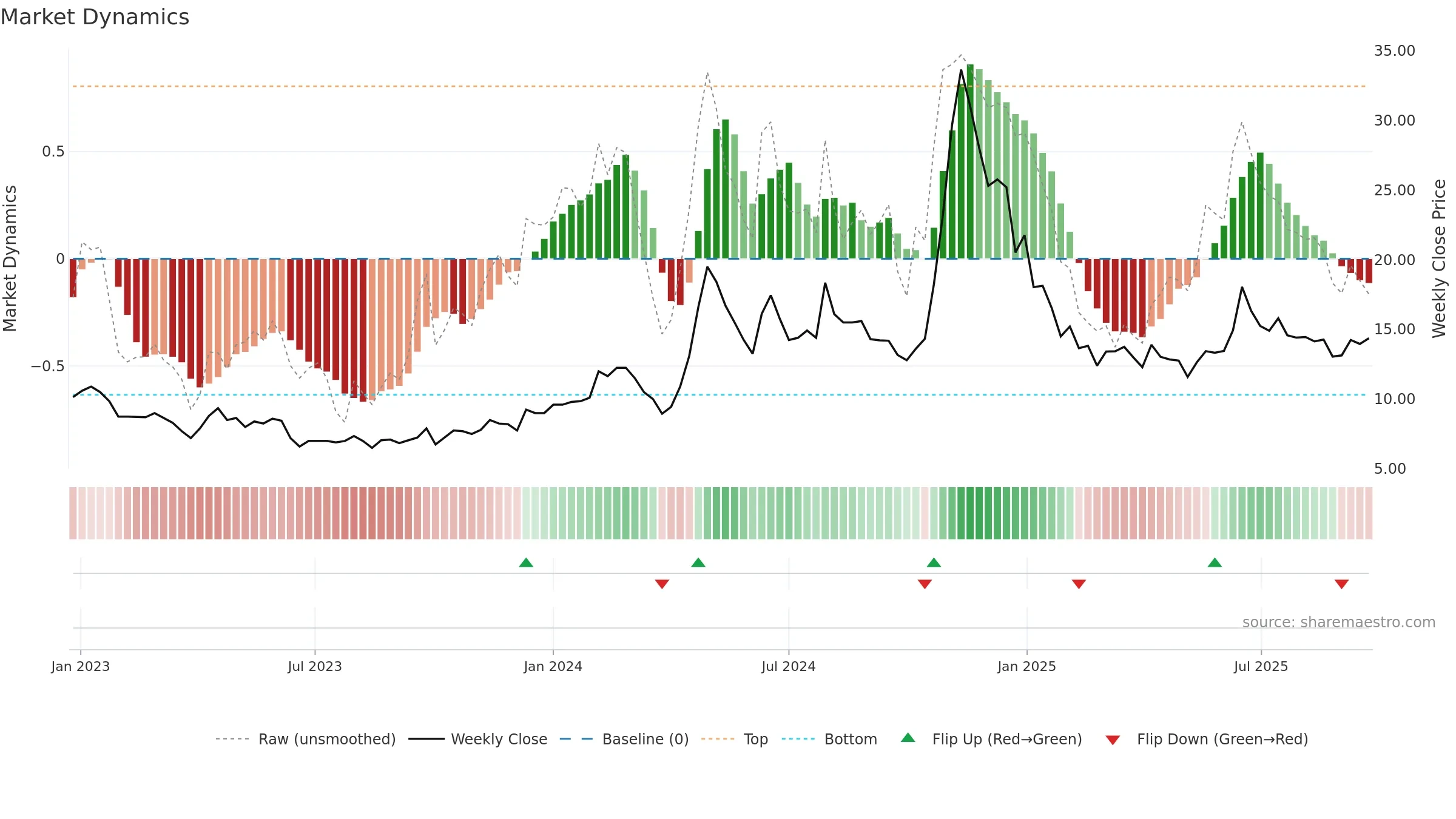Select the last Flip Down marker after Jul 2025
The height and width of the screenshot is (819, 1456).
(1341, 584)
